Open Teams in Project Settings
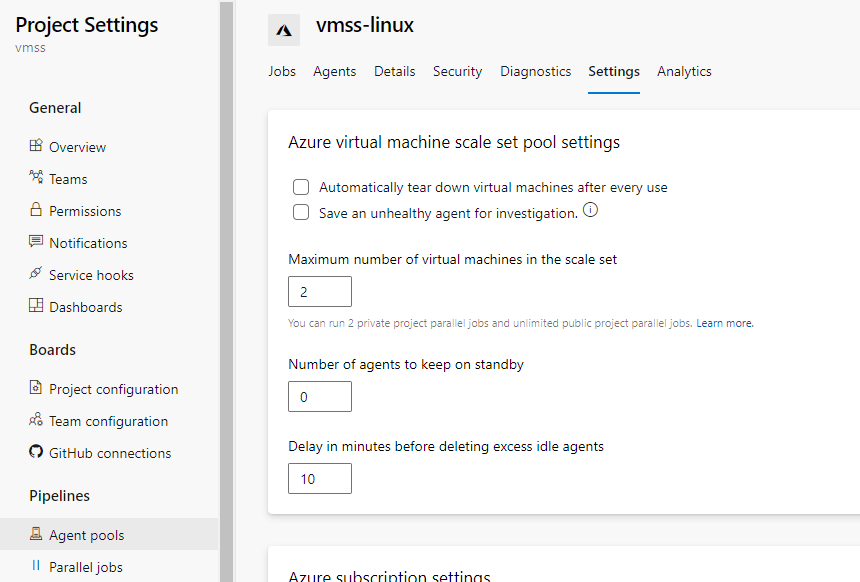The width and height of the screenshot is (860, 582). coord(68,179)
